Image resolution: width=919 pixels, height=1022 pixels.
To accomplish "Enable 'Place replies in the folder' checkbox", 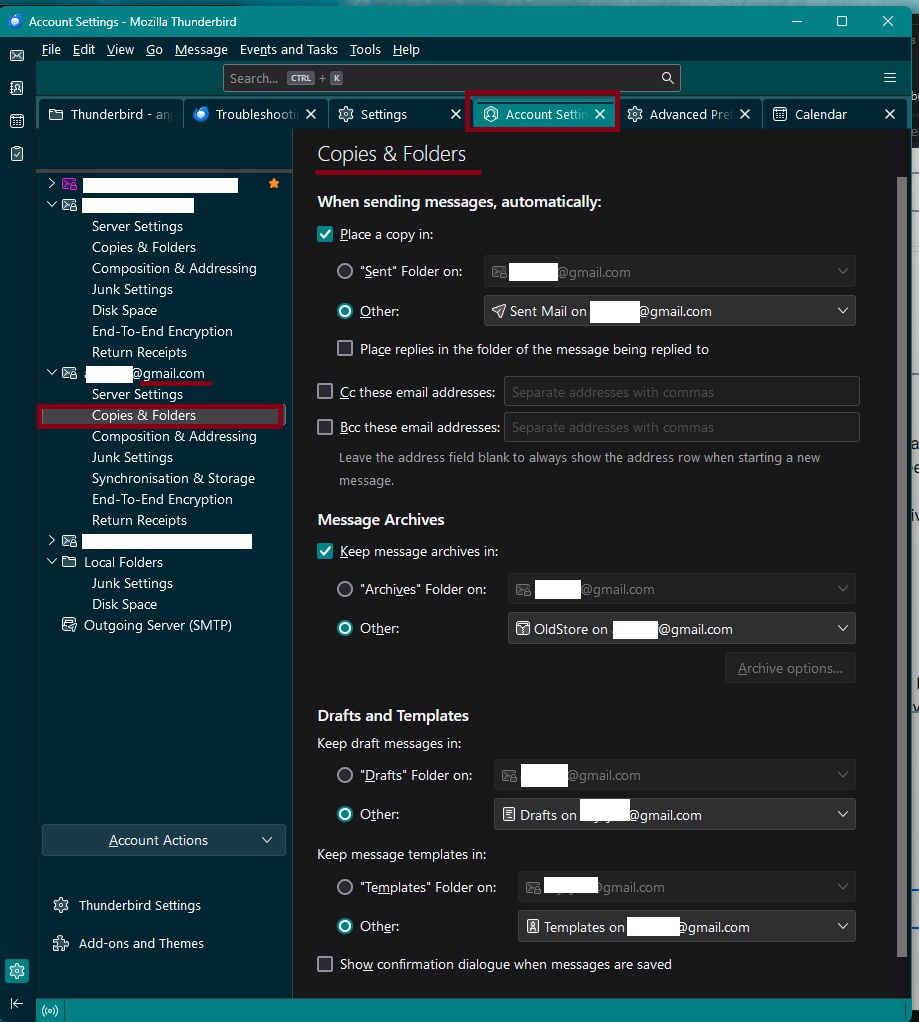I will click(x=345, y=348).
